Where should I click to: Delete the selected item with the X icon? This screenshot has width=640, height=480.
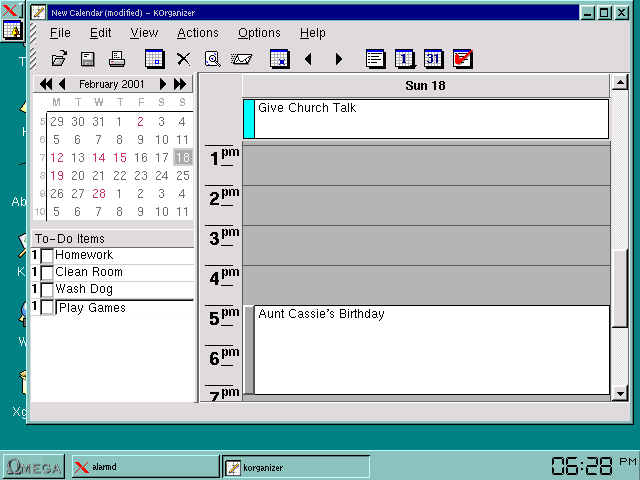click(x=183, y=59)
